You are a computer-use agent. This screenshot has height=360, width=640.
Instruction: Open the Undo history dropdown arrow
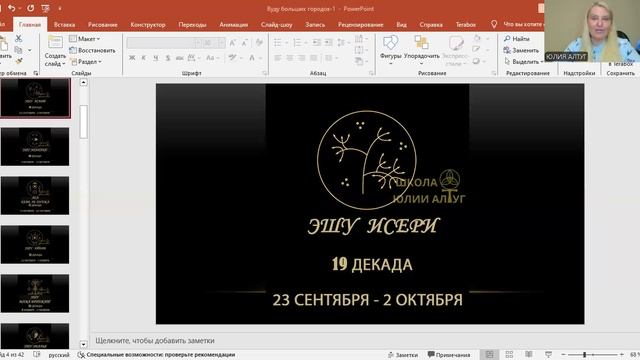20,9
